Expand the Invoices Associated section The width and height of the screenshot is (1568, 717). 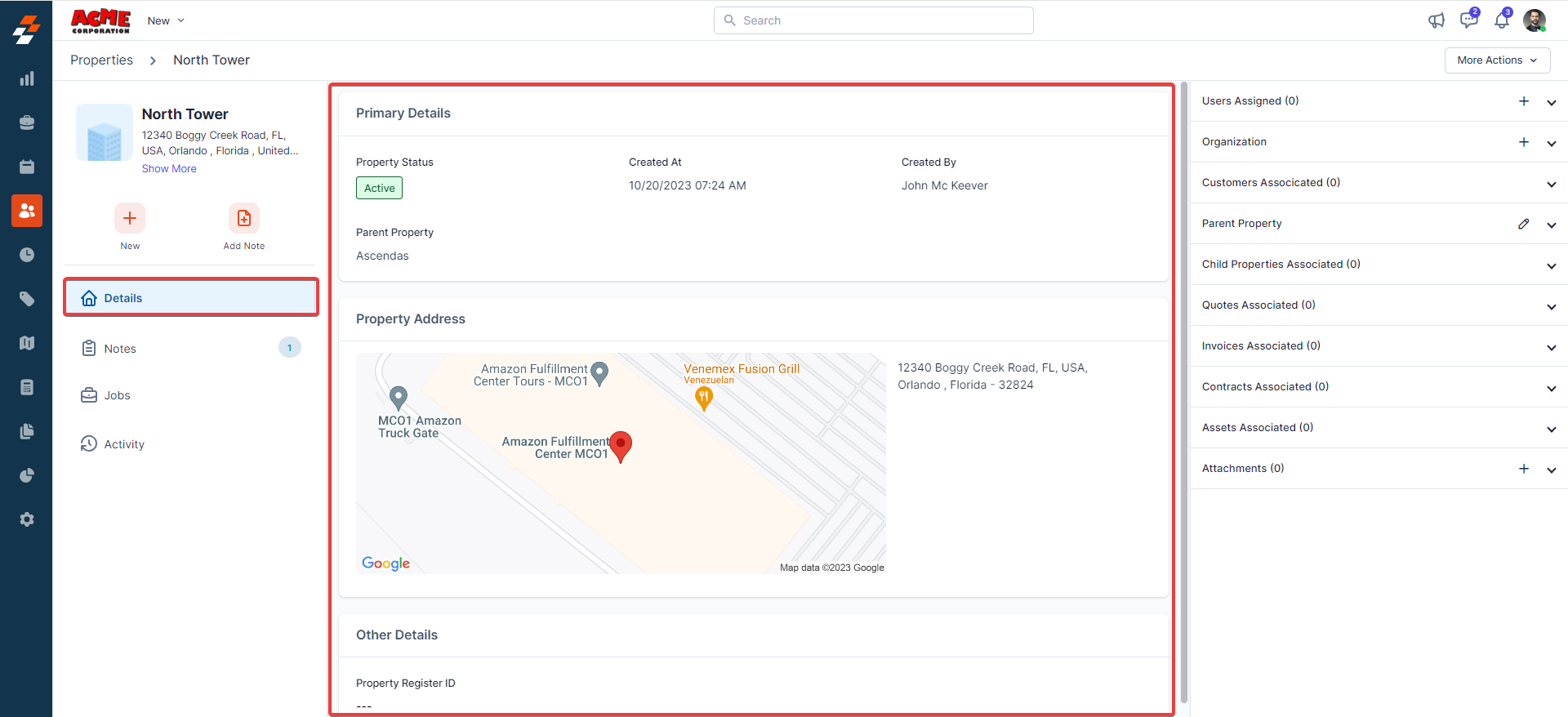tap(1551, 347)
